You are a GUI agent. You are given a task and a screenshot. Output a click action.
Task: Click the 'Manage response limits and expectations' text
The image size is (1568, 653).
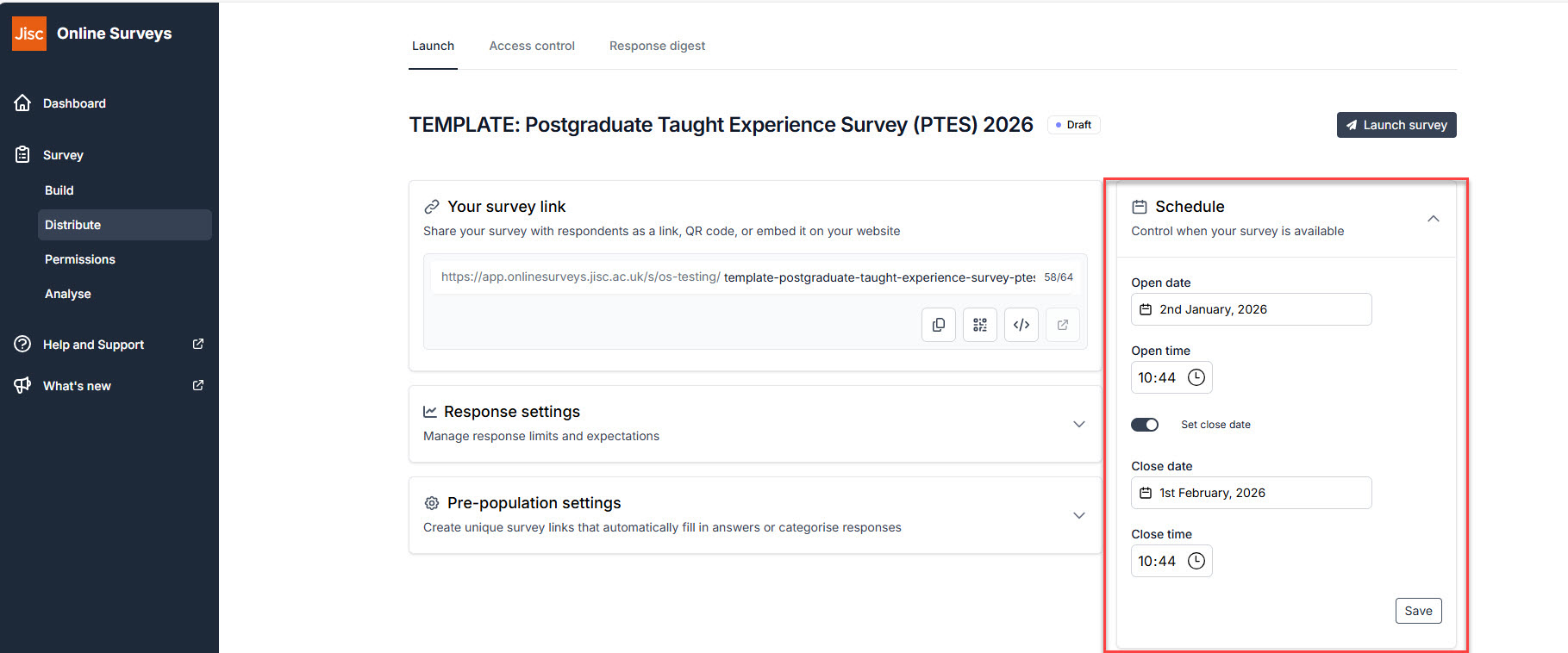pos(541,436)
